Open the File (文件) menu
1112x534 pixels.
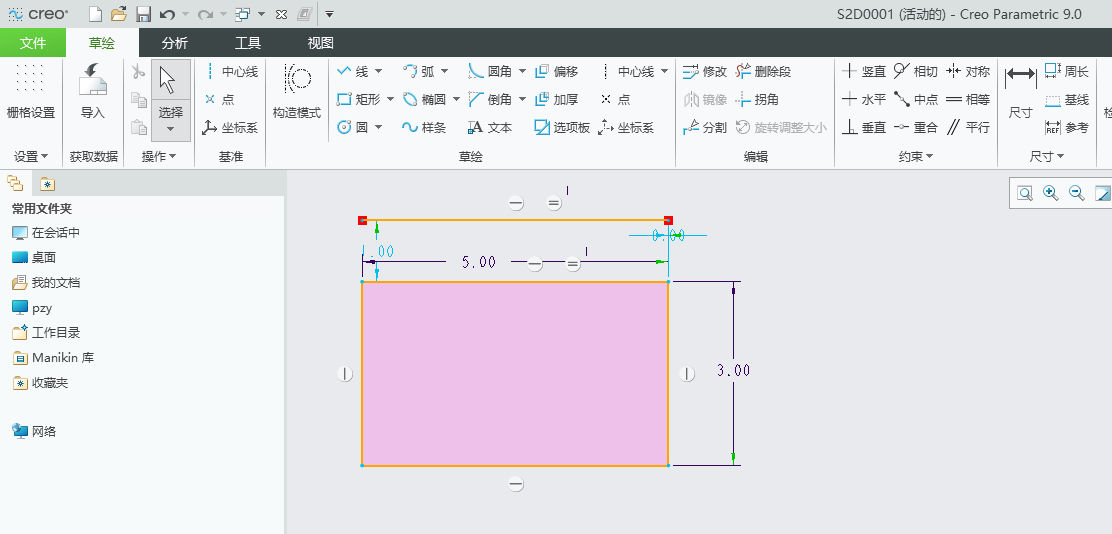point(33,43)
